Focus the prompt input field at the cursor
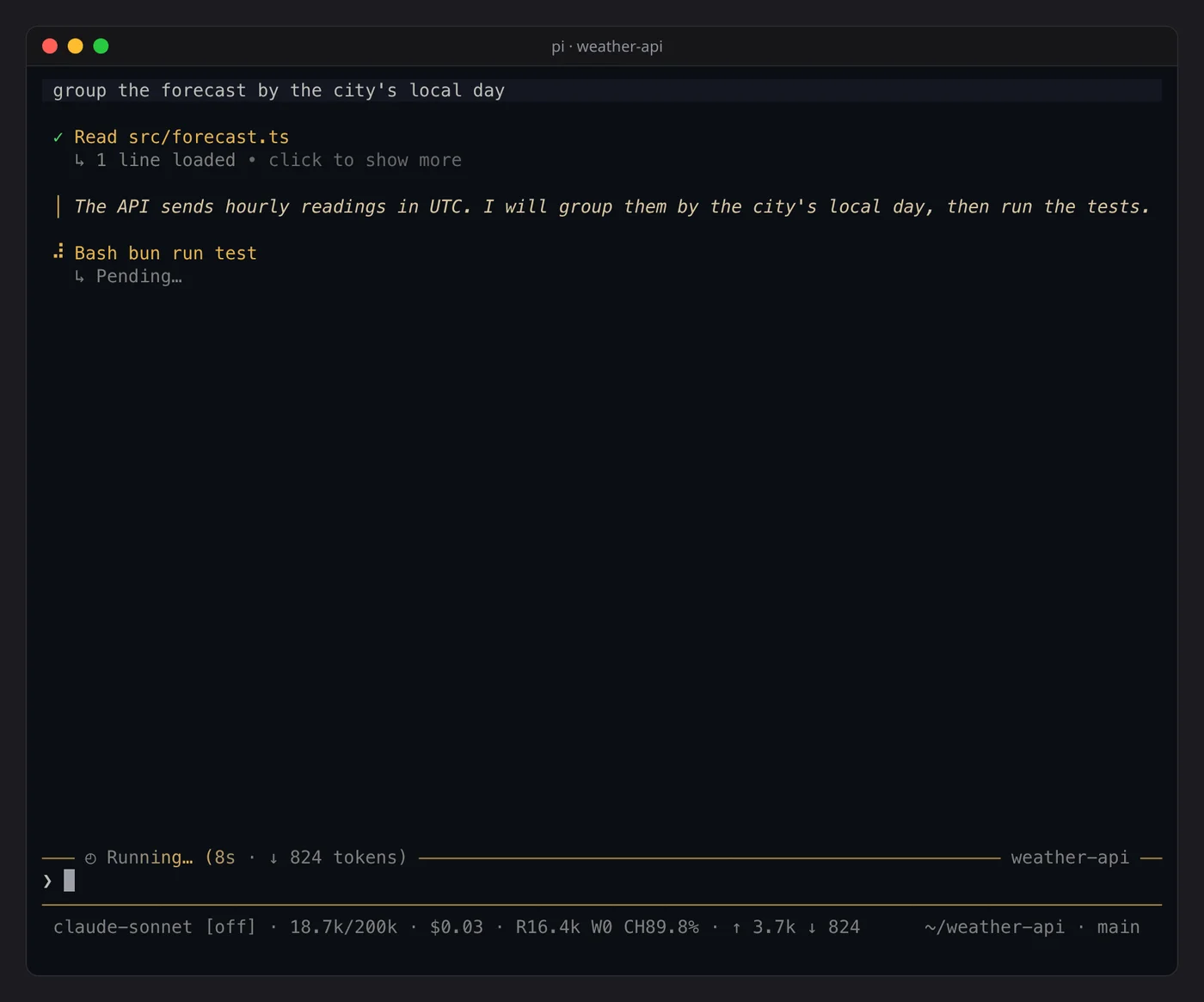 pos(602,881)
